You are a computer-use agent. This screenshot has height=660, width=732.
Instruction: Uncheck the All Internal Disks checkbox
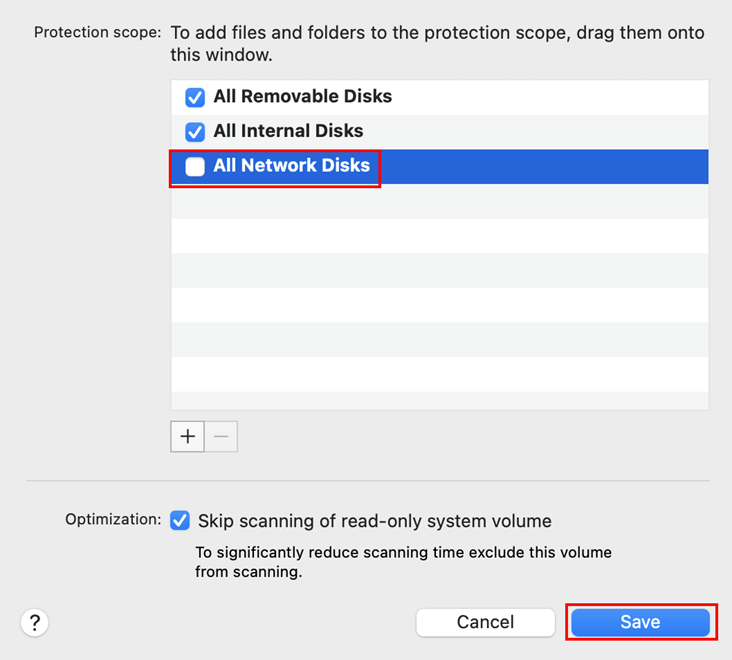click(x=195, y=132)
